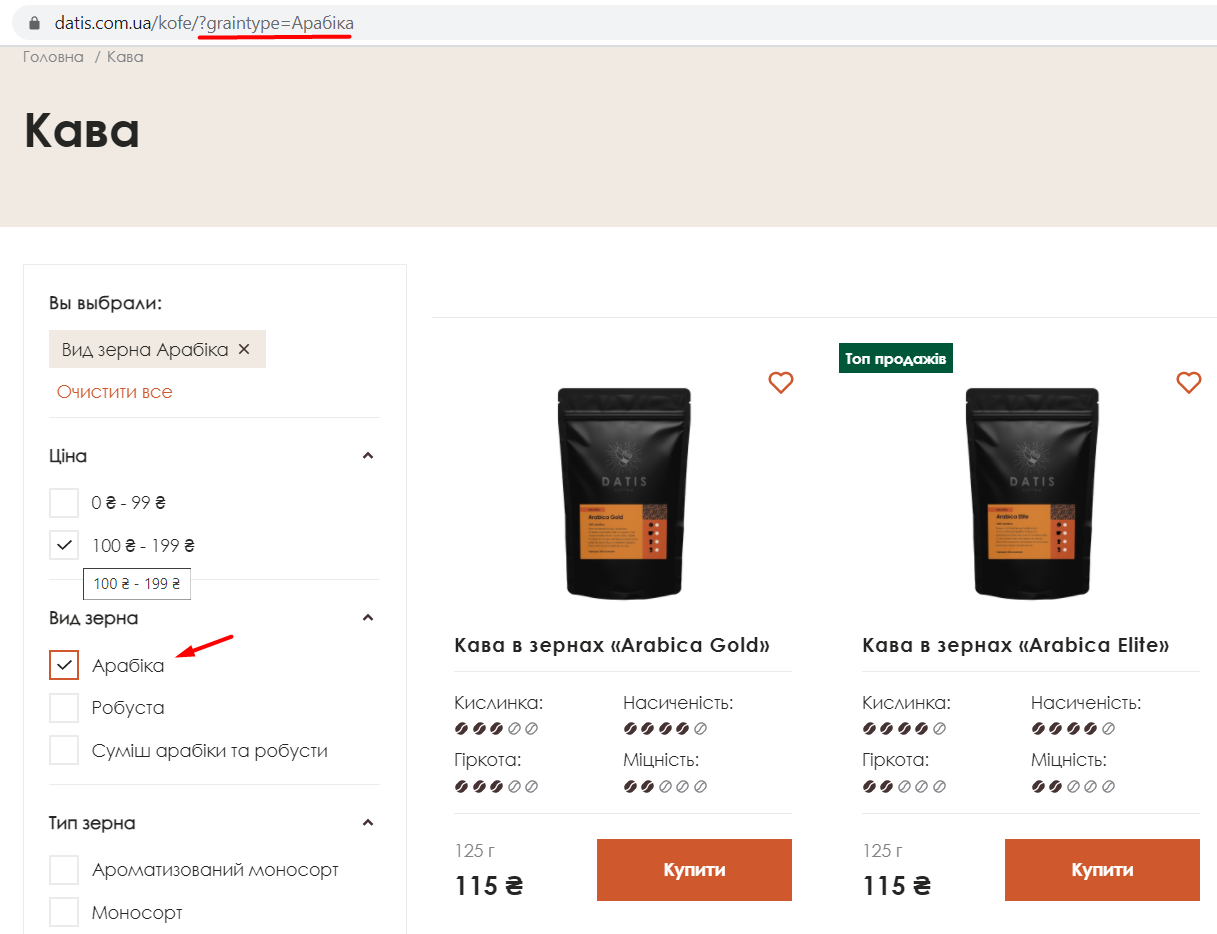The width and height of the screenshot is (1217, 934).
Task: Enable 'Суміш арабіки та робусти' filter
Action: 64,751
